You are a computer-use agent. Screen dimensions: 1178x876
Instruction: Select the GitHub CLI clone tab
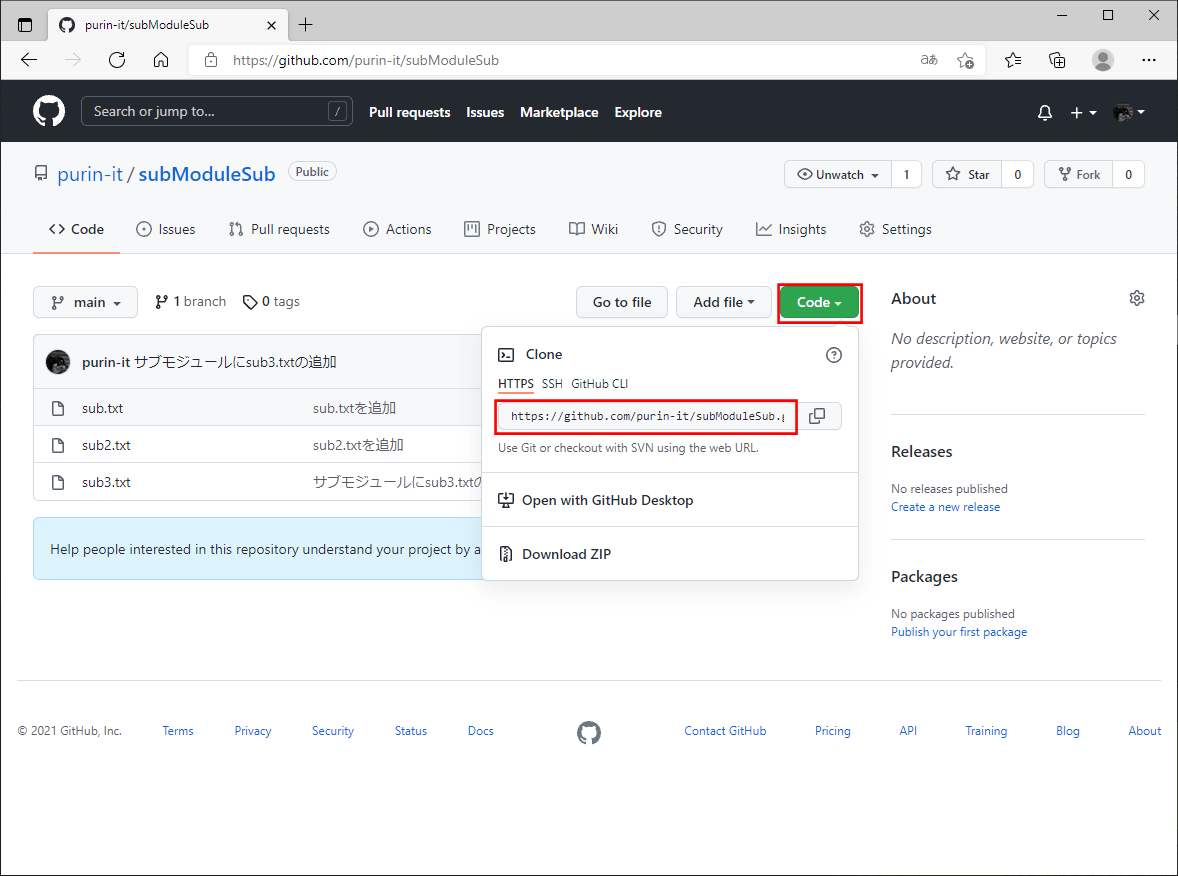click(x=600, y=384)
